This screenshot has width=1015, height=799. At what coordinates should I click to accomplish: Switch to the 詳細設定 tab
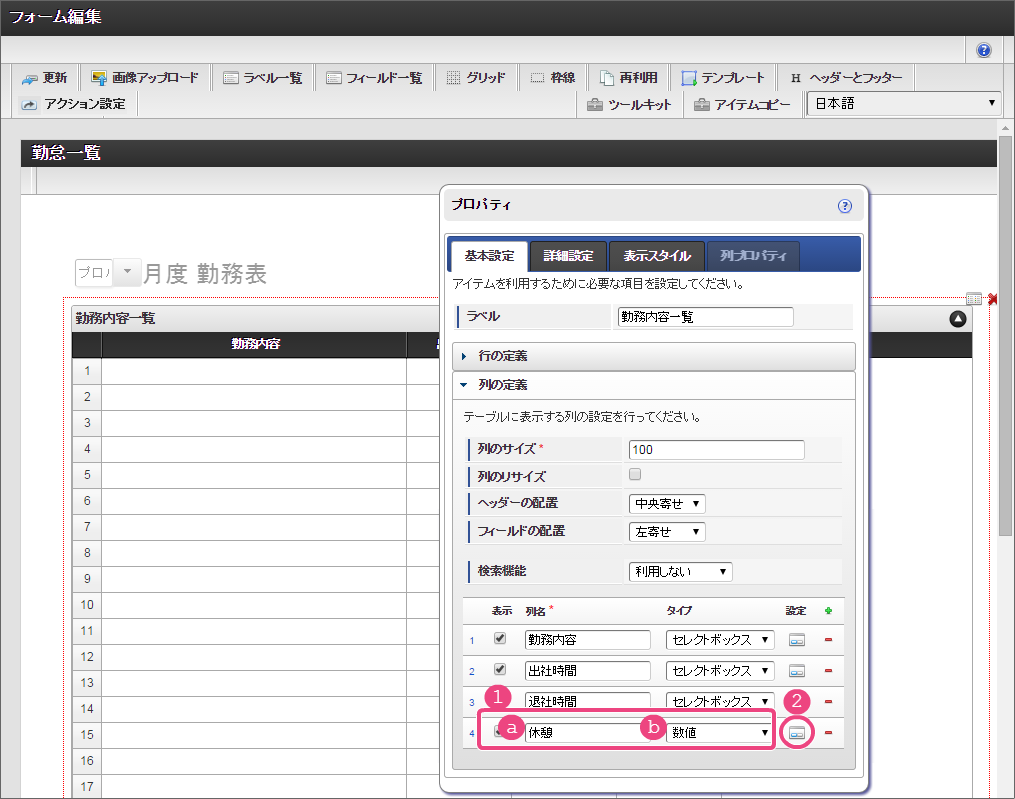point(568,256)
